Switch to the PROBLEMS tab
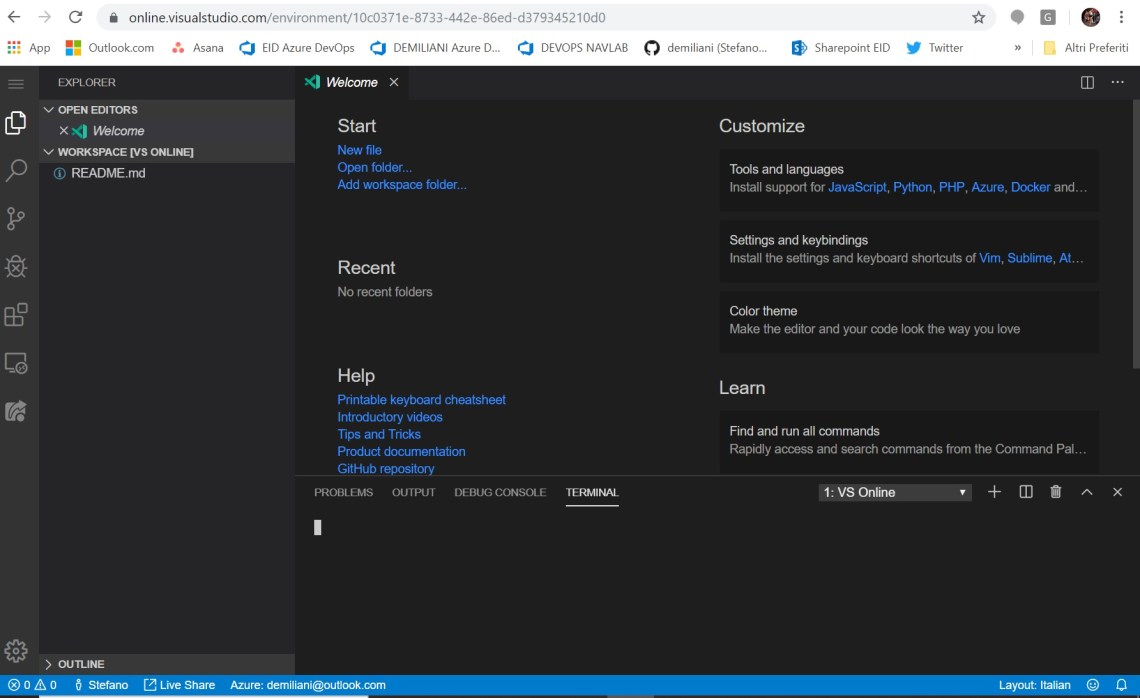1140x698 pixels. click(x=343, y=492)
